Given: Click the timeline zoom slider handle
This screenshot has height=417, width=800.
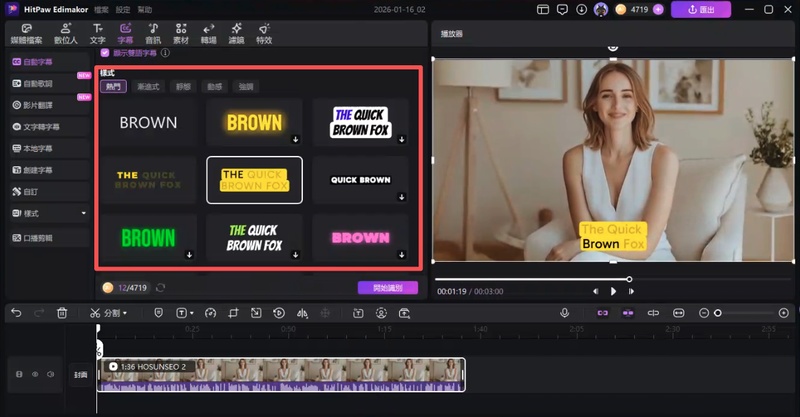Looking at the screenshot, I should pos(717,313).
